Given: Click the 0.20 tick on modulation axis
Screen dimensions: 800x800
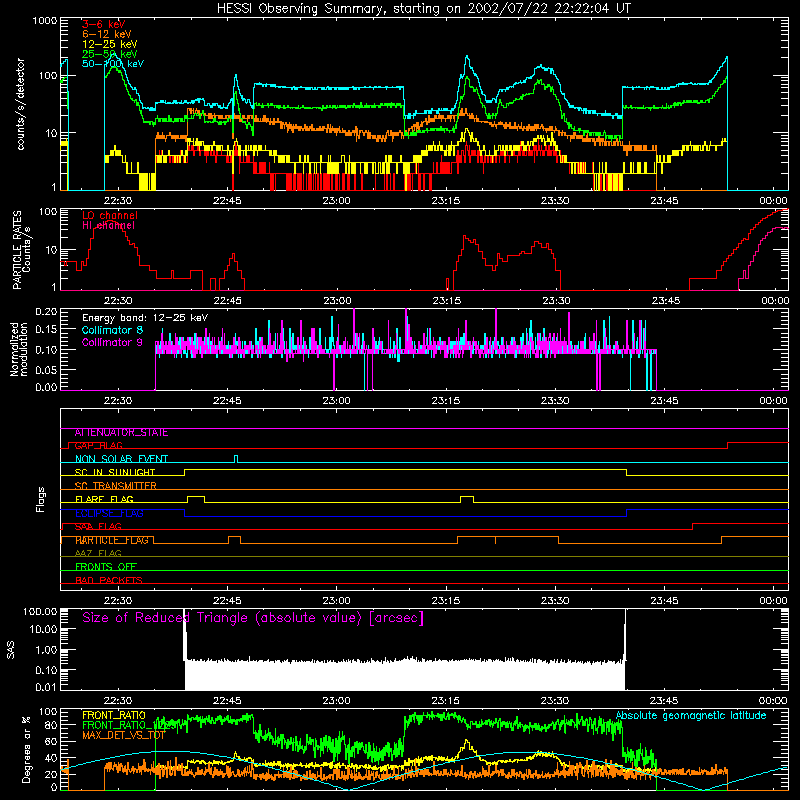Looking at the screenshot, I should pyautogui.click(x=46, y=312).
